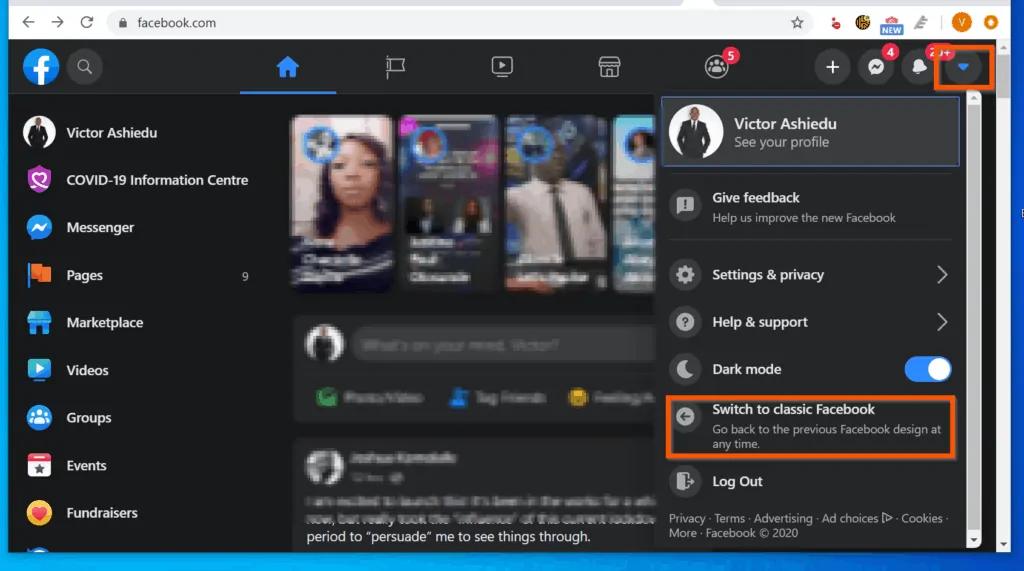This screenshot has width=1024, height=571.
Task: Click the Switch to classic back-arrow icon
Action: [685, 416]
